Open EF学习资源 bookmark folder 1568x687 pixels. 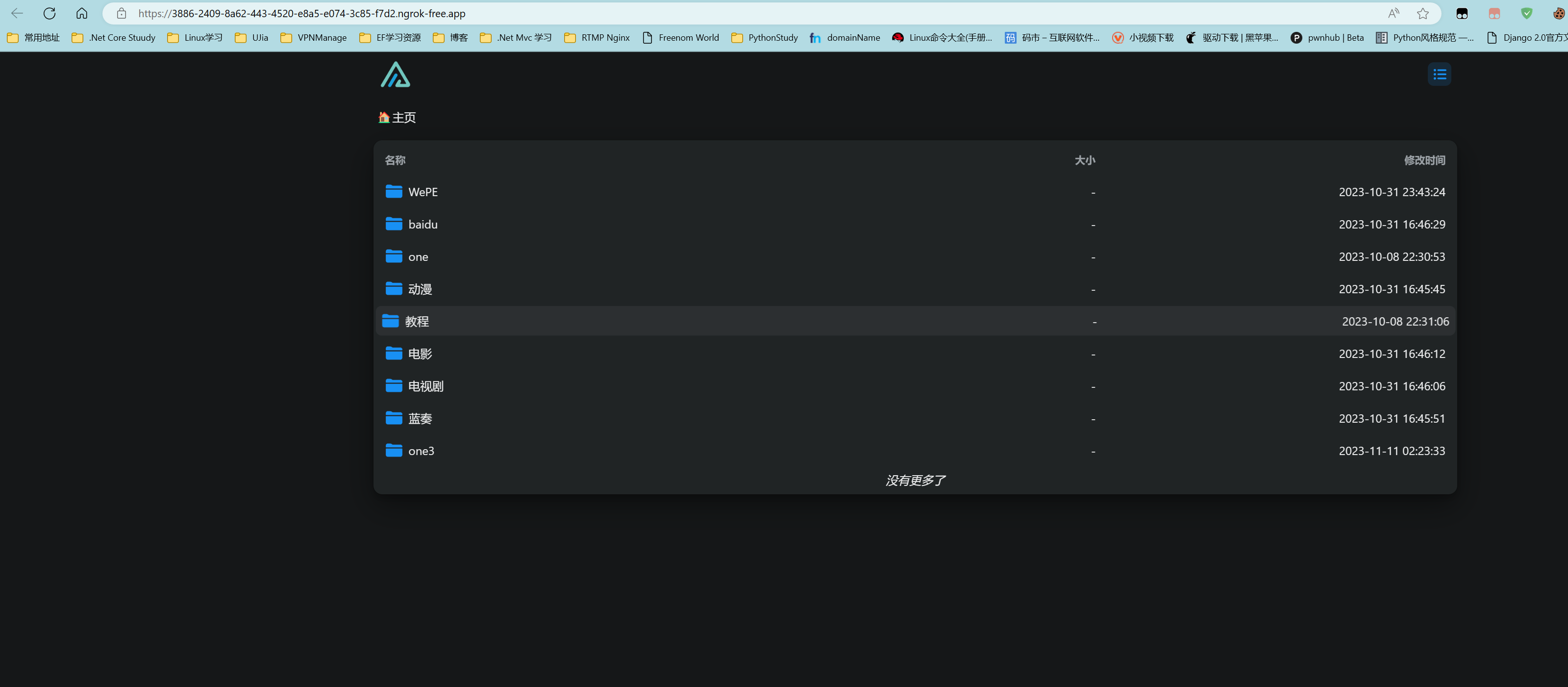390,38
